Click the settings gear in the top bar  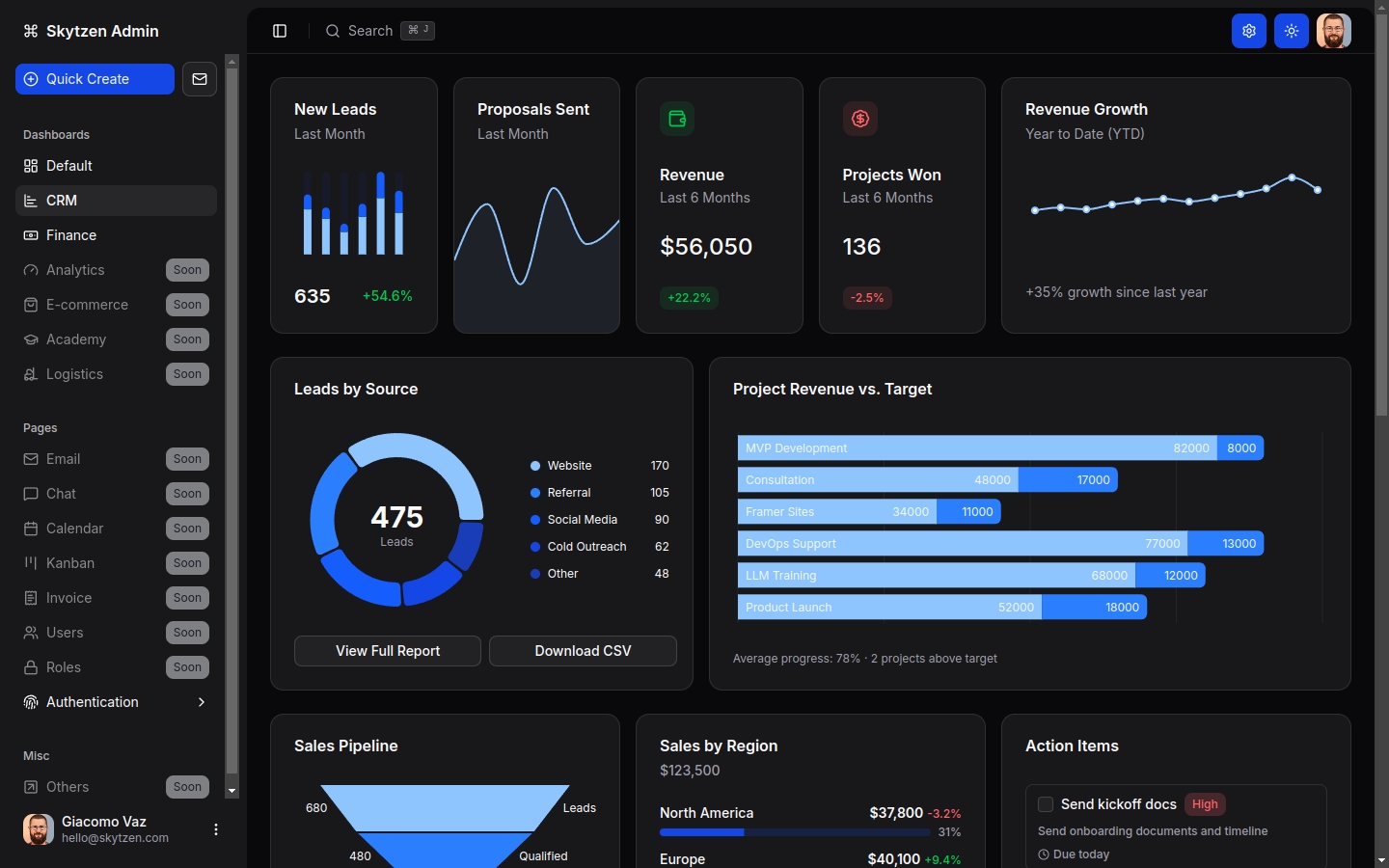[1249, 31]
